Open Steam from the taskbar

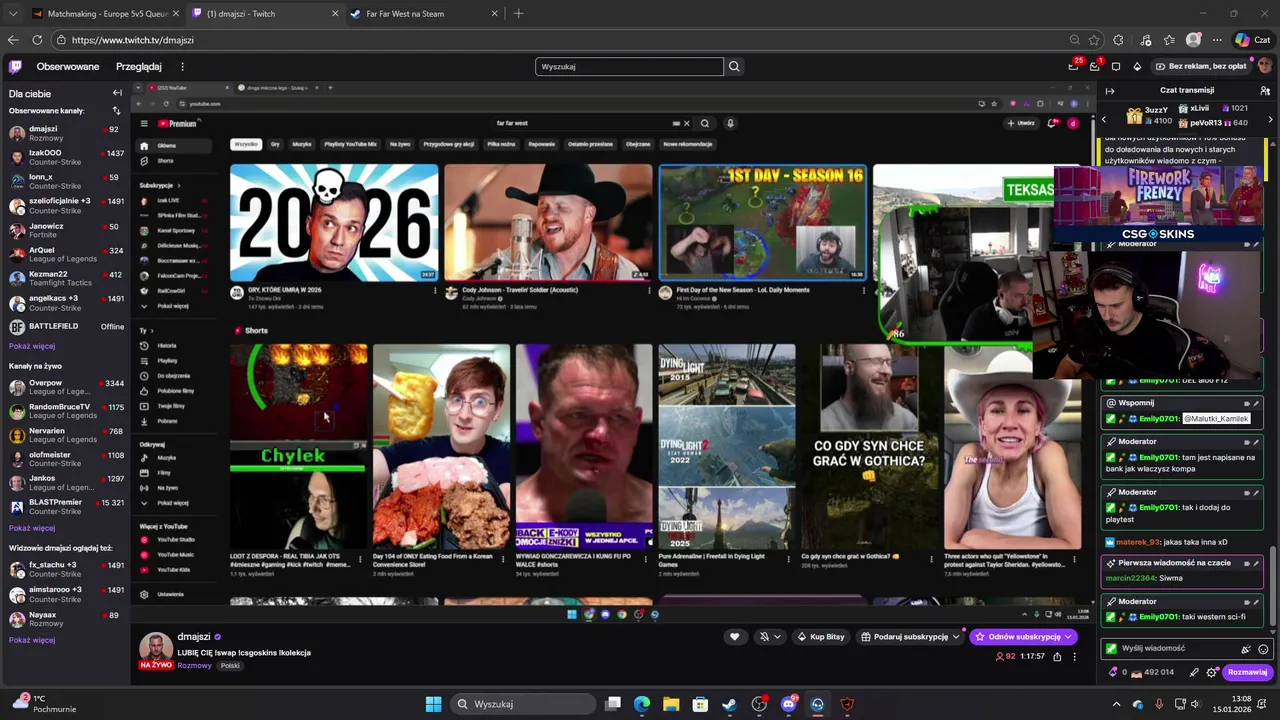pyautogui.click(x=729, y=704)
